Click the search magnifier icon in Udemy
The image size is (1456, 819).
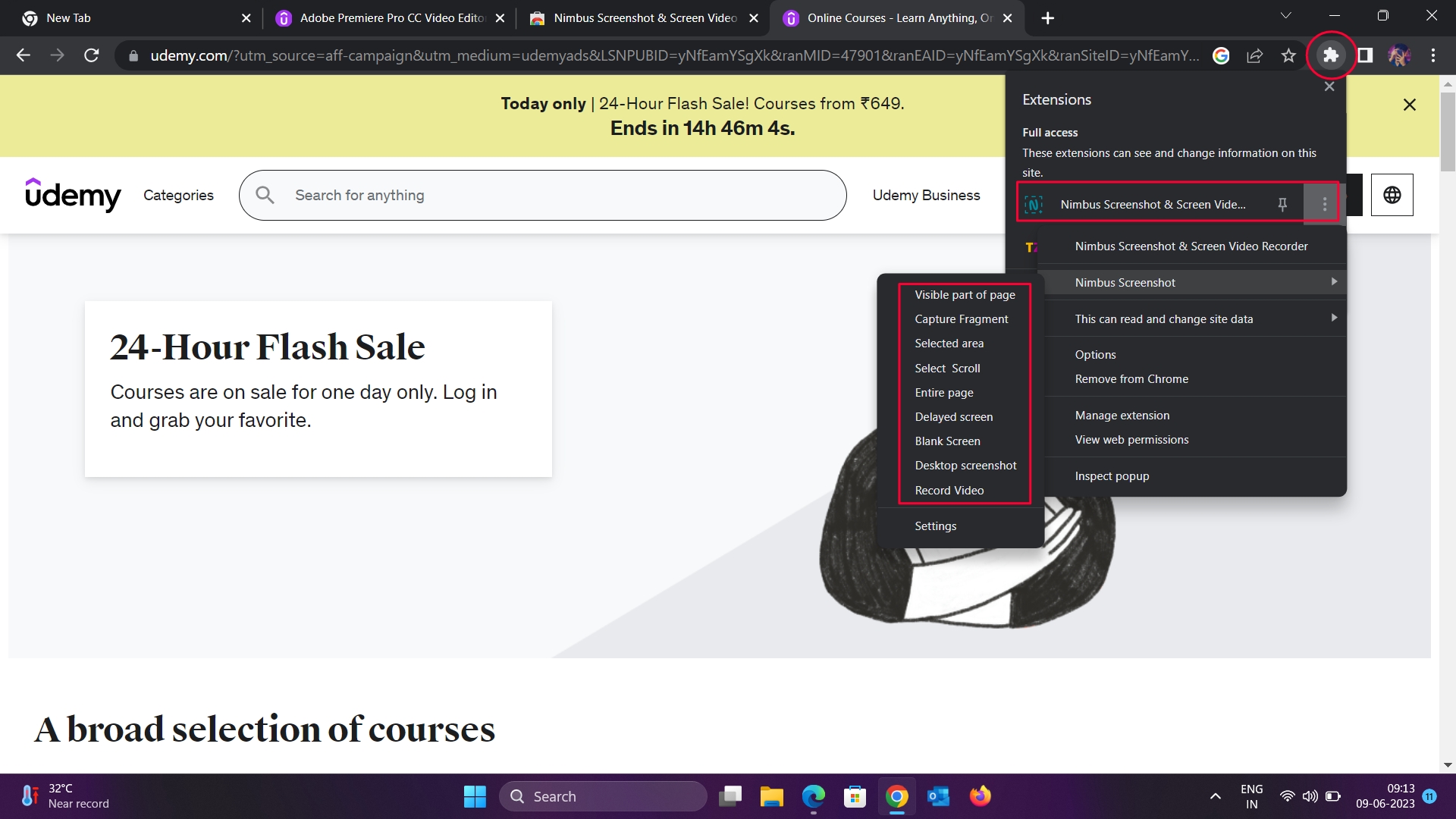(265, 195)
